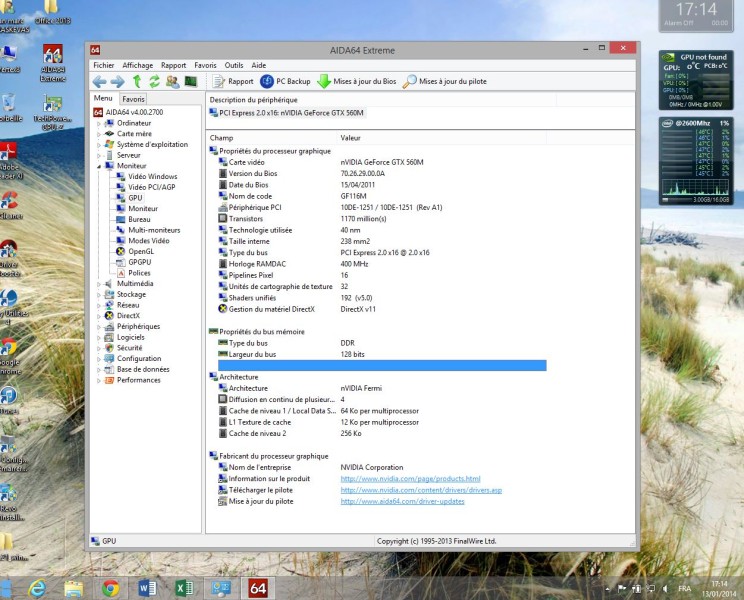Select Vidéo Windows tree item
744x600 pixels.
(152, 176)
